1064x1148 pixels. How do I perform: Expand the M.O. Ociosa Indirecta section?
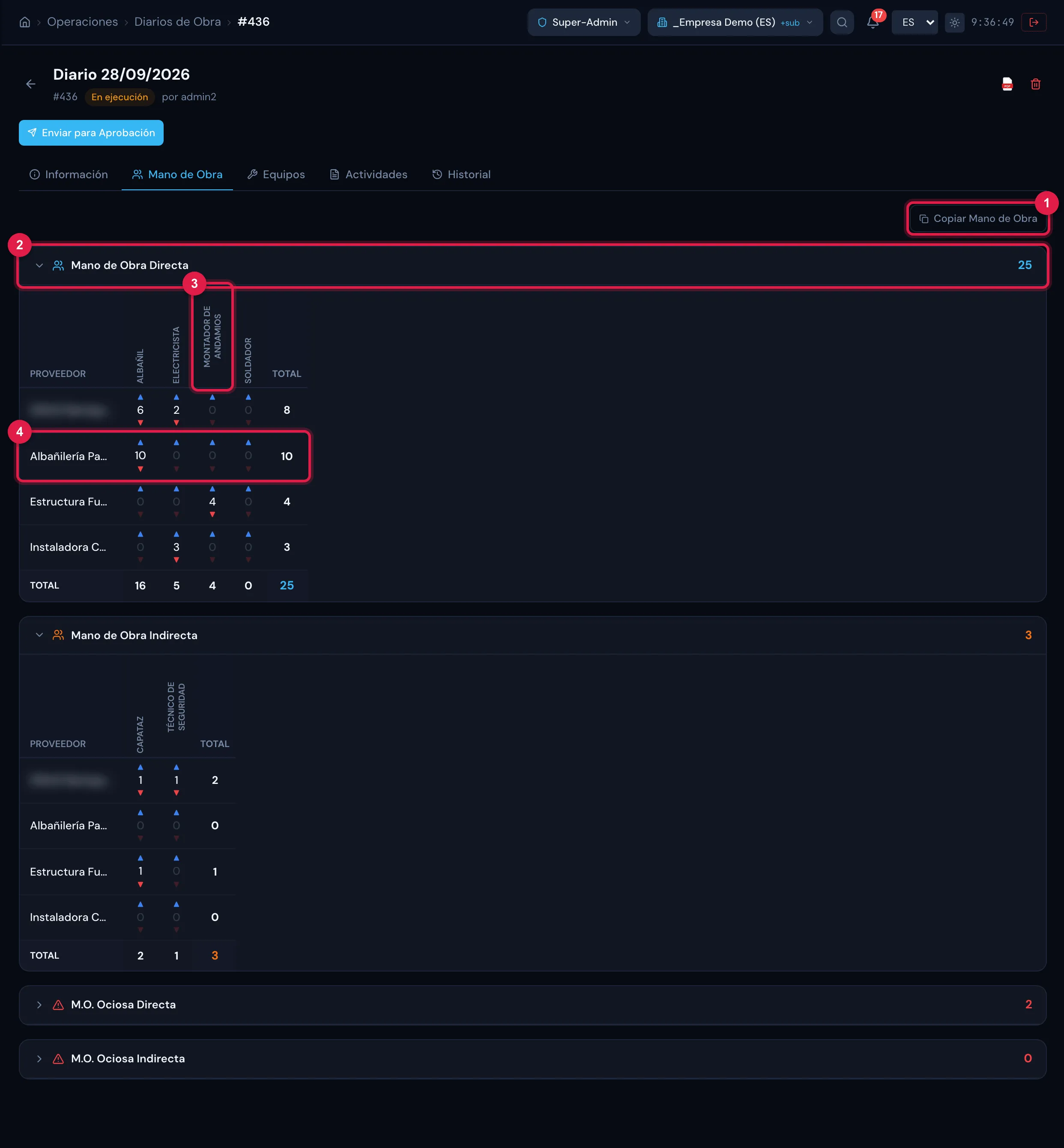point(39,1059)
